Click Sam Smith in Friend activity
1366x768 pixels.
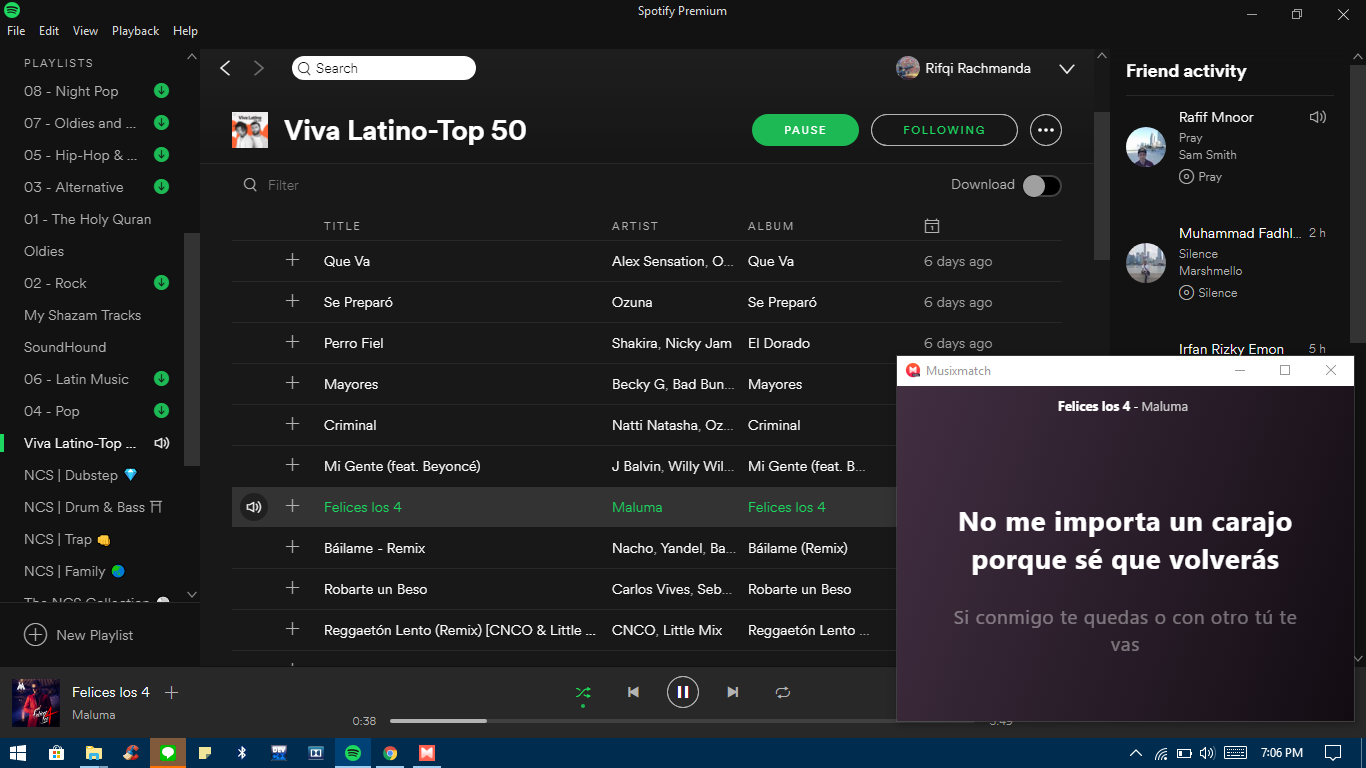point(1207,155)
